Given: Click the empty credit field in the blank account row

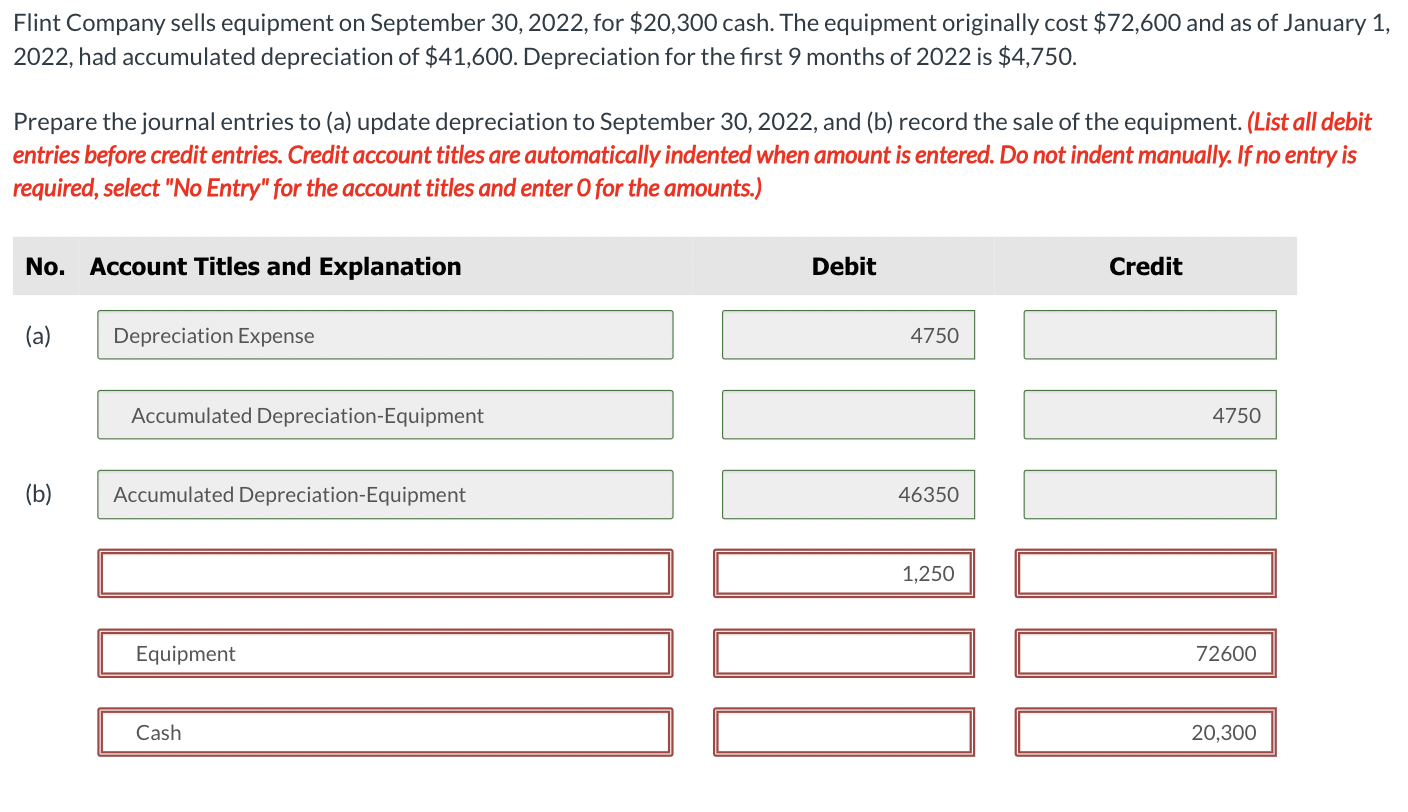Looking at the screenshot, I should click(x=1144, y=573).
